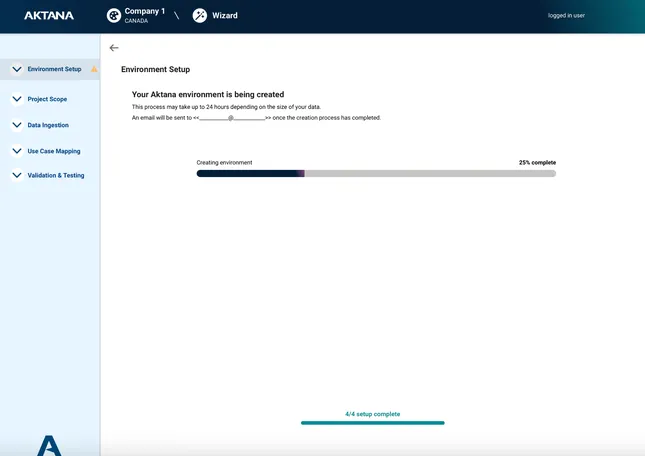The height and width of the screenshot is (456, 645).
Task: Click the Company 1 breadcrumb label
Action: point(145,11)
